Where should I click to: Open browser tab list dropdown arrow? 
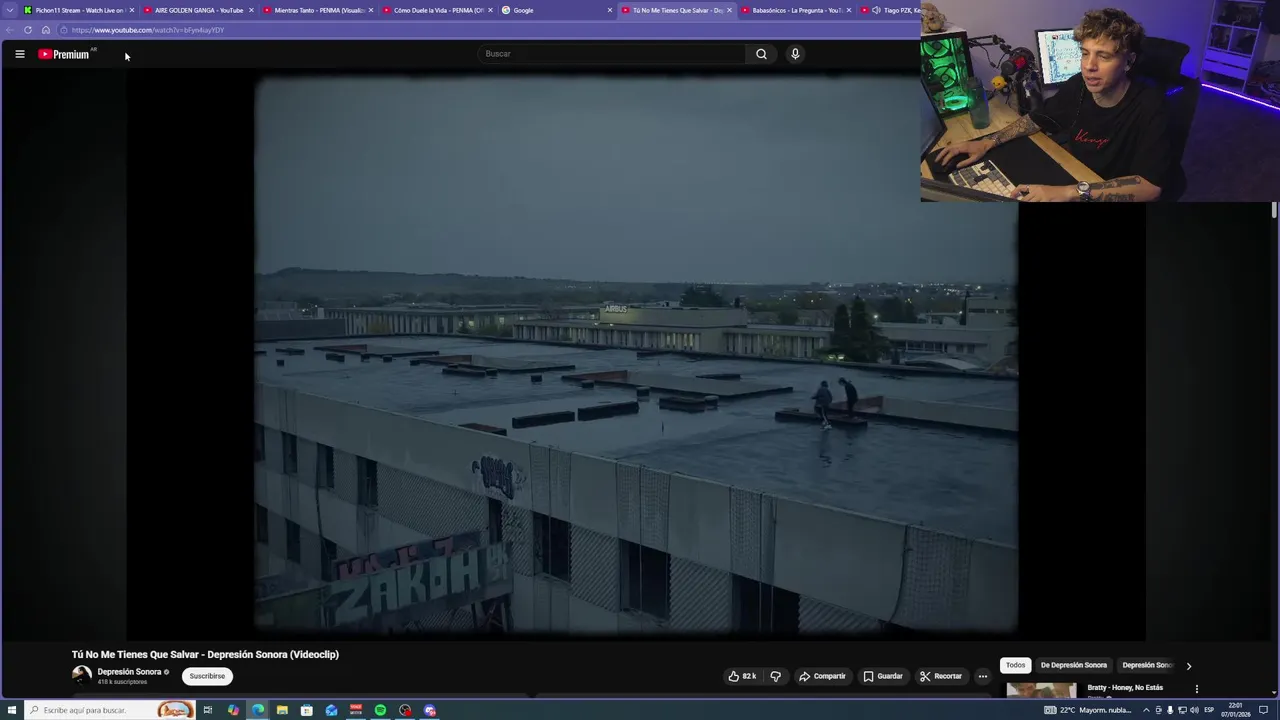pyautogui.click(x=8, y=10)
